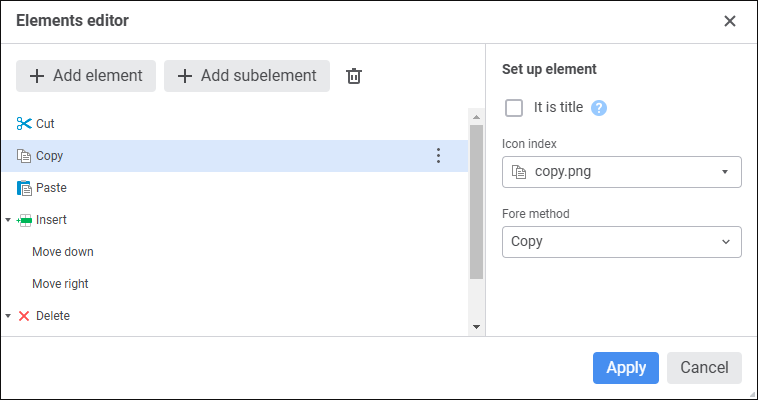The width and height of the screenshot is (758, 400).
Task: Click the trash delete icon in toolbar
Action: (x=353, y=76)
